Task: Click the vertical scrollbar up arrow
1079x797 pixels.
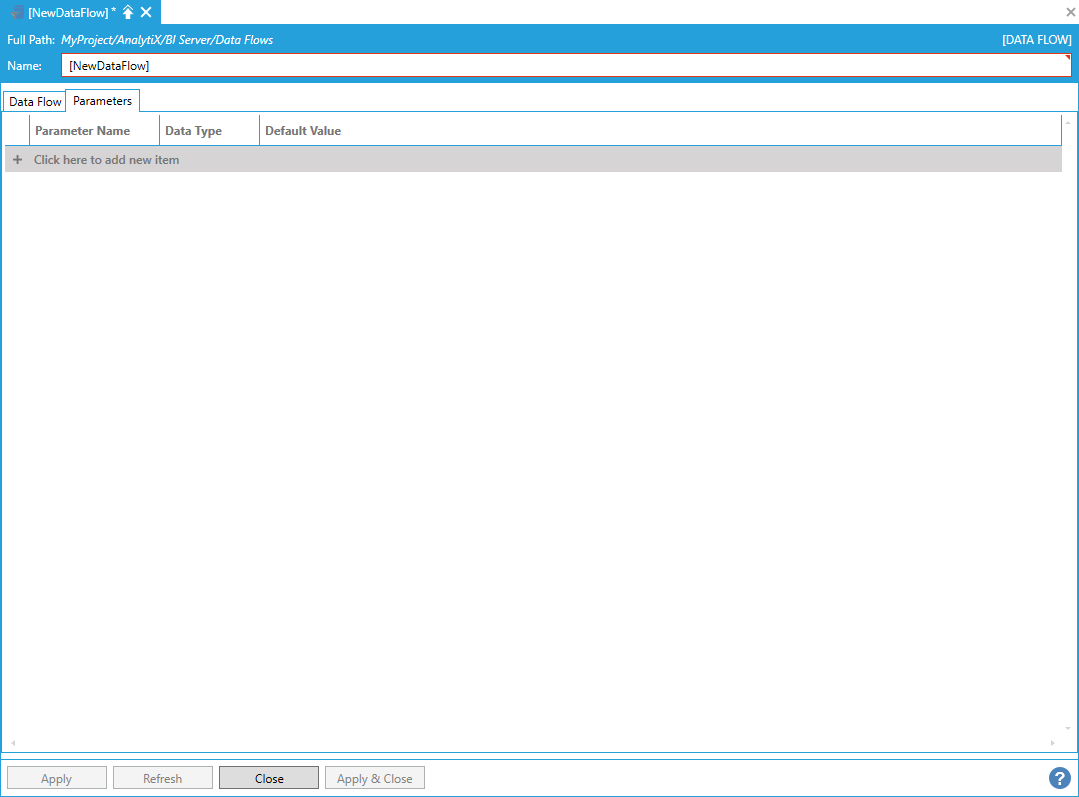Action: pos(1068,122)
